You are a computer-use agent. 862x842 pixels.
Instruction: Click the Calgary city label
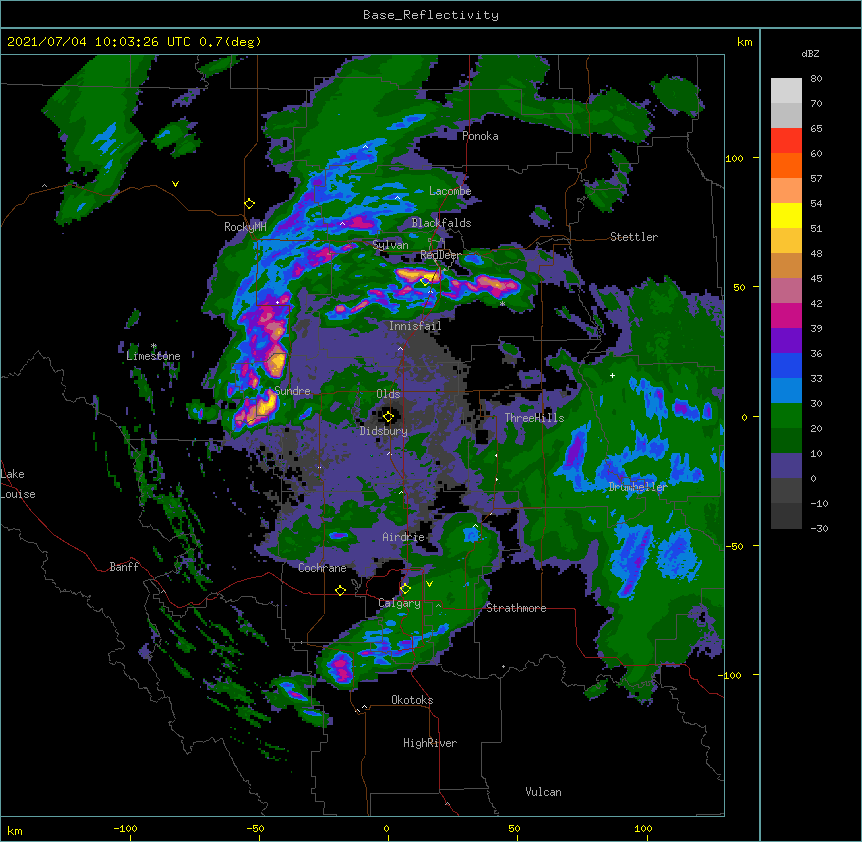coord(400,603)
